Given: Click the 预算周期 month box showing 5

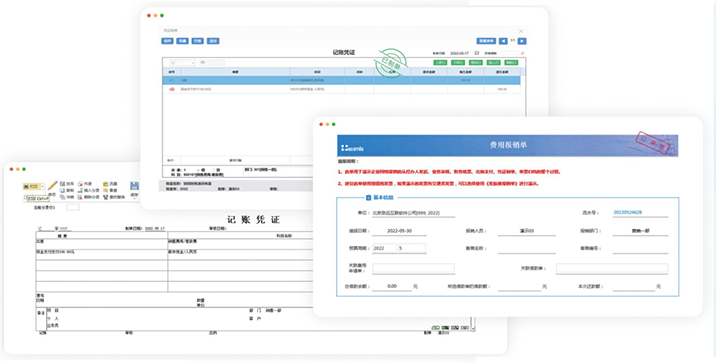Looking at the screenshot, I should coord(411,248).
